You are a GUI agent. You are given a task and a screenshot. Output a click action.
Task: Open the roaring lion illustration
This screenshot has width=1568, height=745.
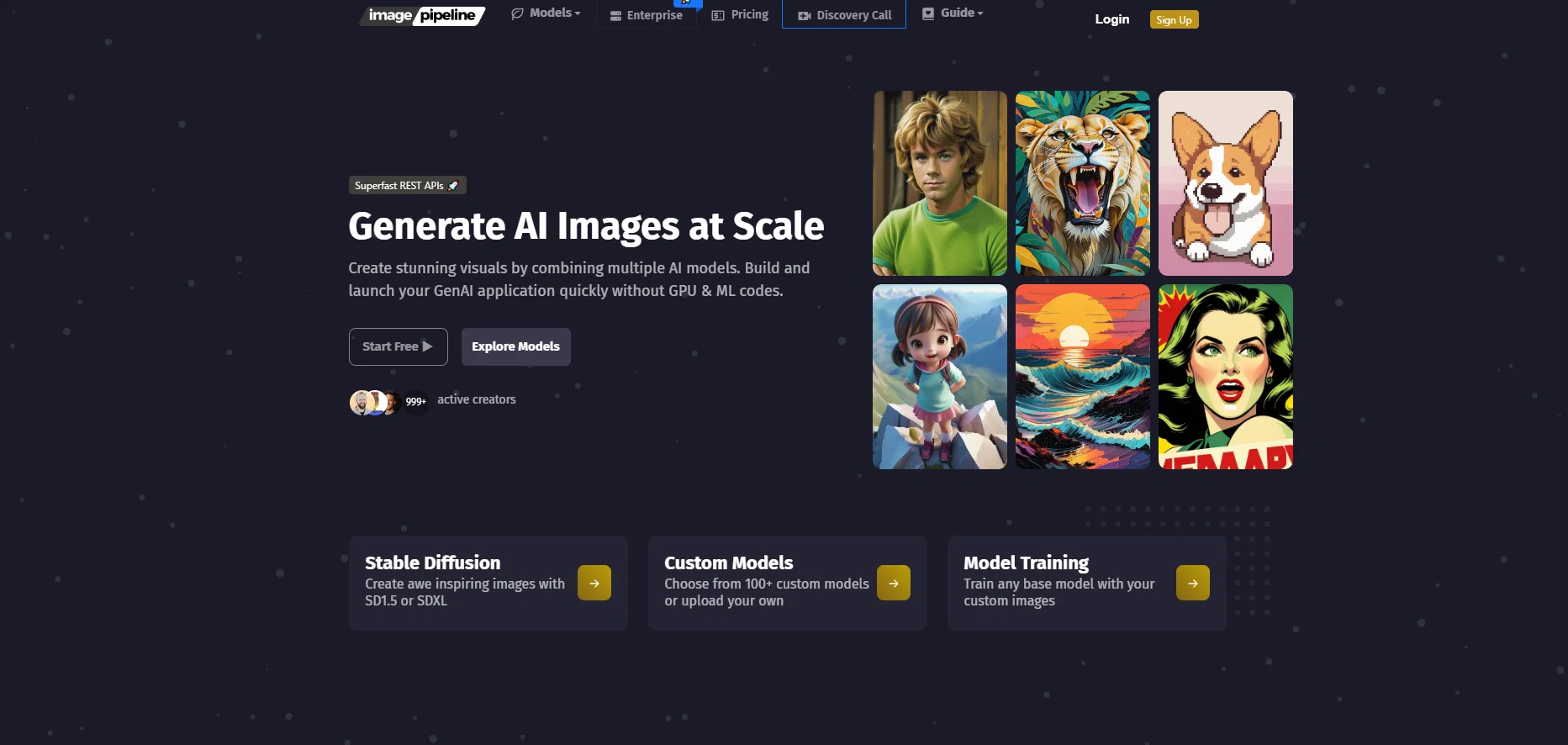point(1083,183)
